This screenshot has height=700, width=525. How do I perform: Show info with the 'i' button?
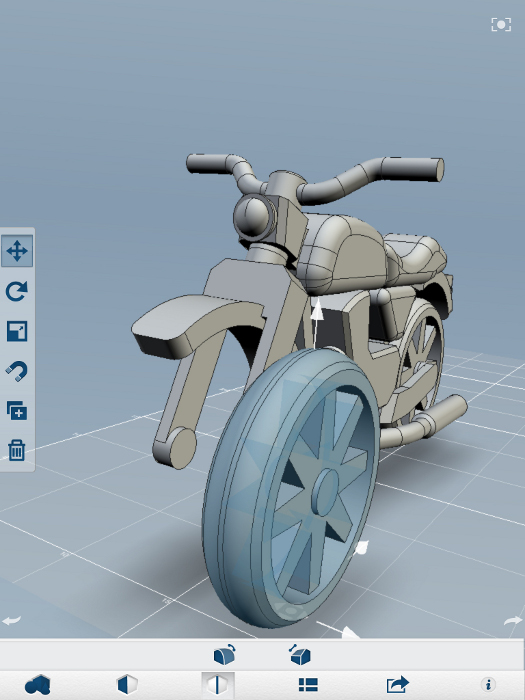click(x=488, y=684)
